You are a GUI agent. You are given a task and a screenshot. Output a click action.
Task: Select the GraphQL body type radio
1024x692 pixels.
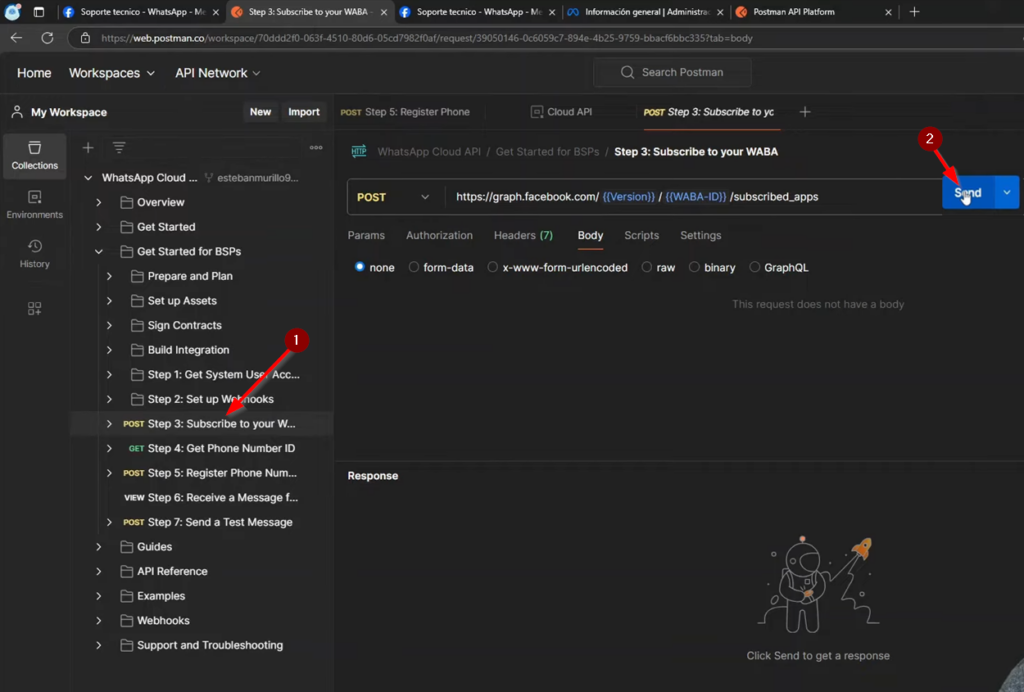[754, 267]
